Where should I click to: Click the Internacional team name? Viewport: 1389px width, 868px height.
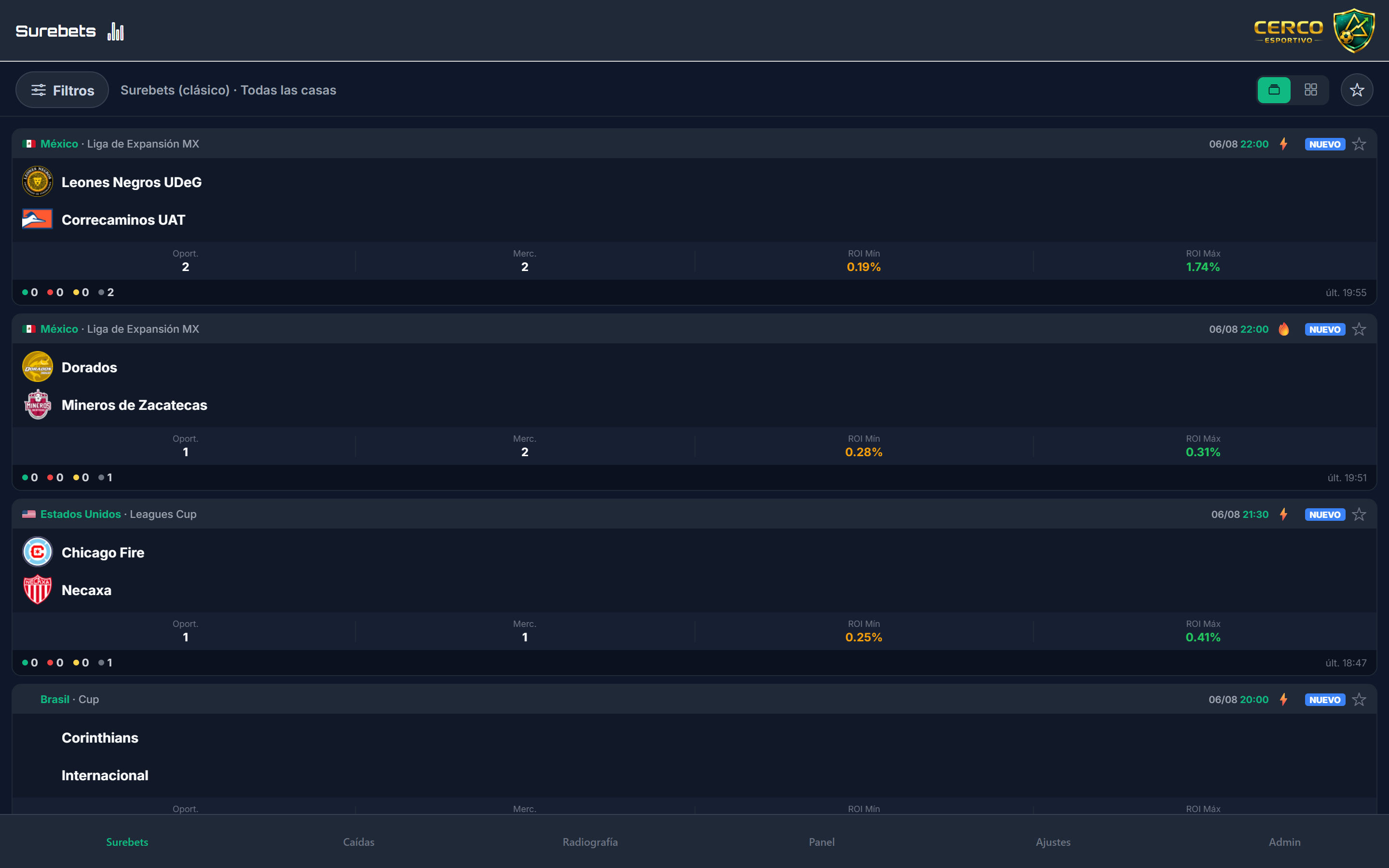pyautogui.click(x=105, y=775)
